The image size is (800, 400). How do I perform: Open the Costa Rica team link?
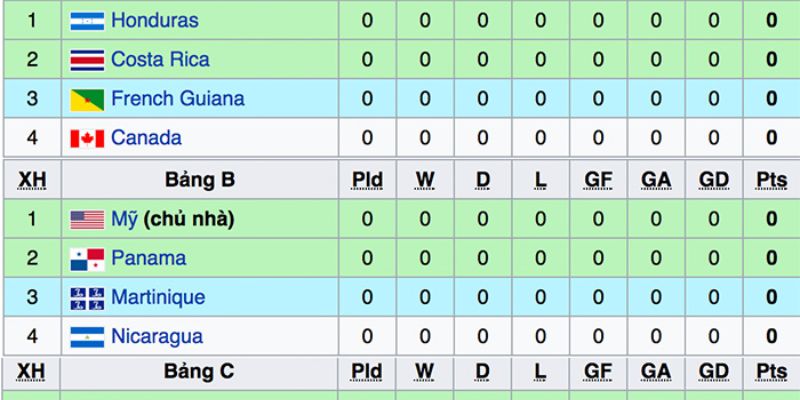click(160, 59)
